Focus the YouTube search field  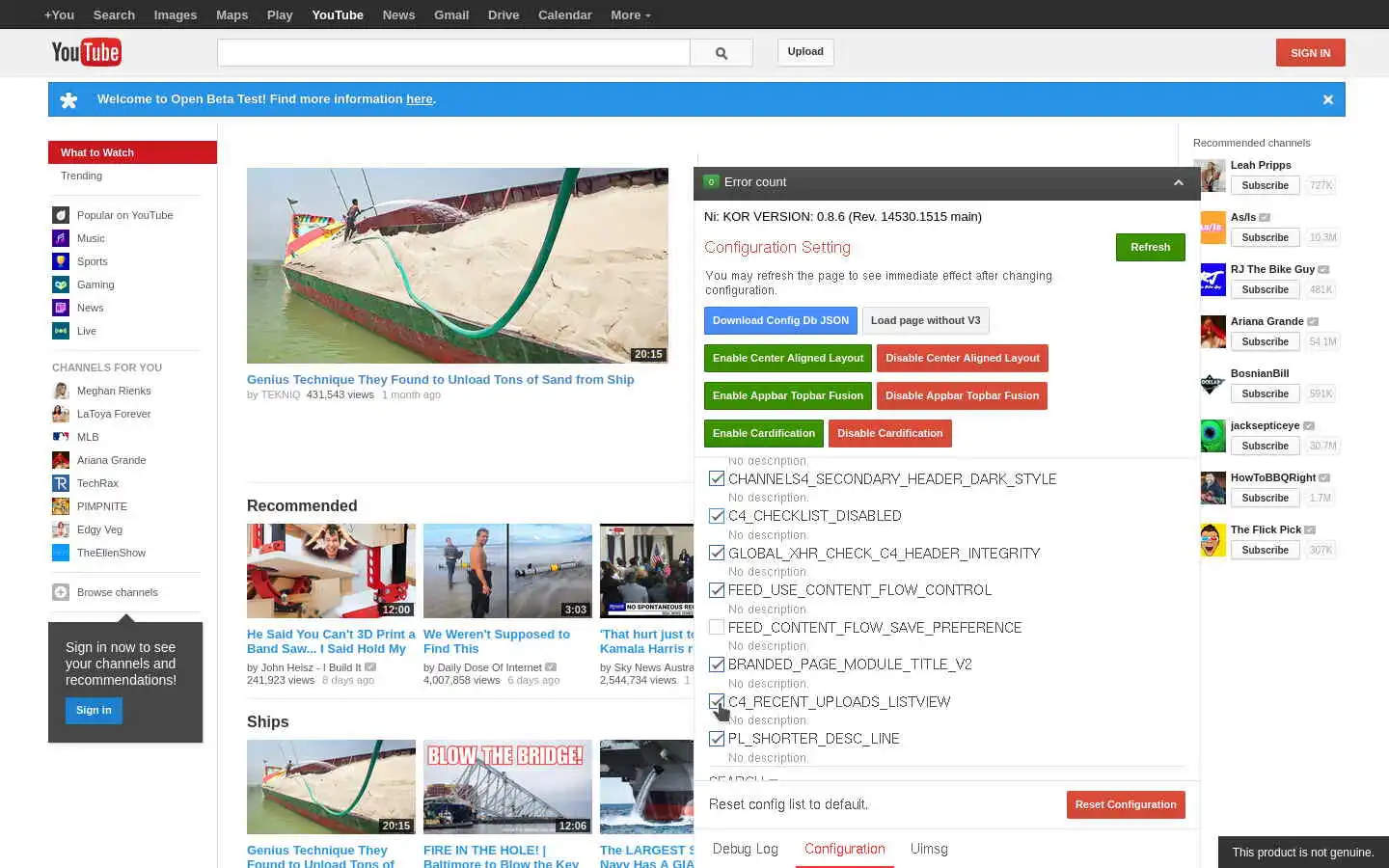[453, 53]
